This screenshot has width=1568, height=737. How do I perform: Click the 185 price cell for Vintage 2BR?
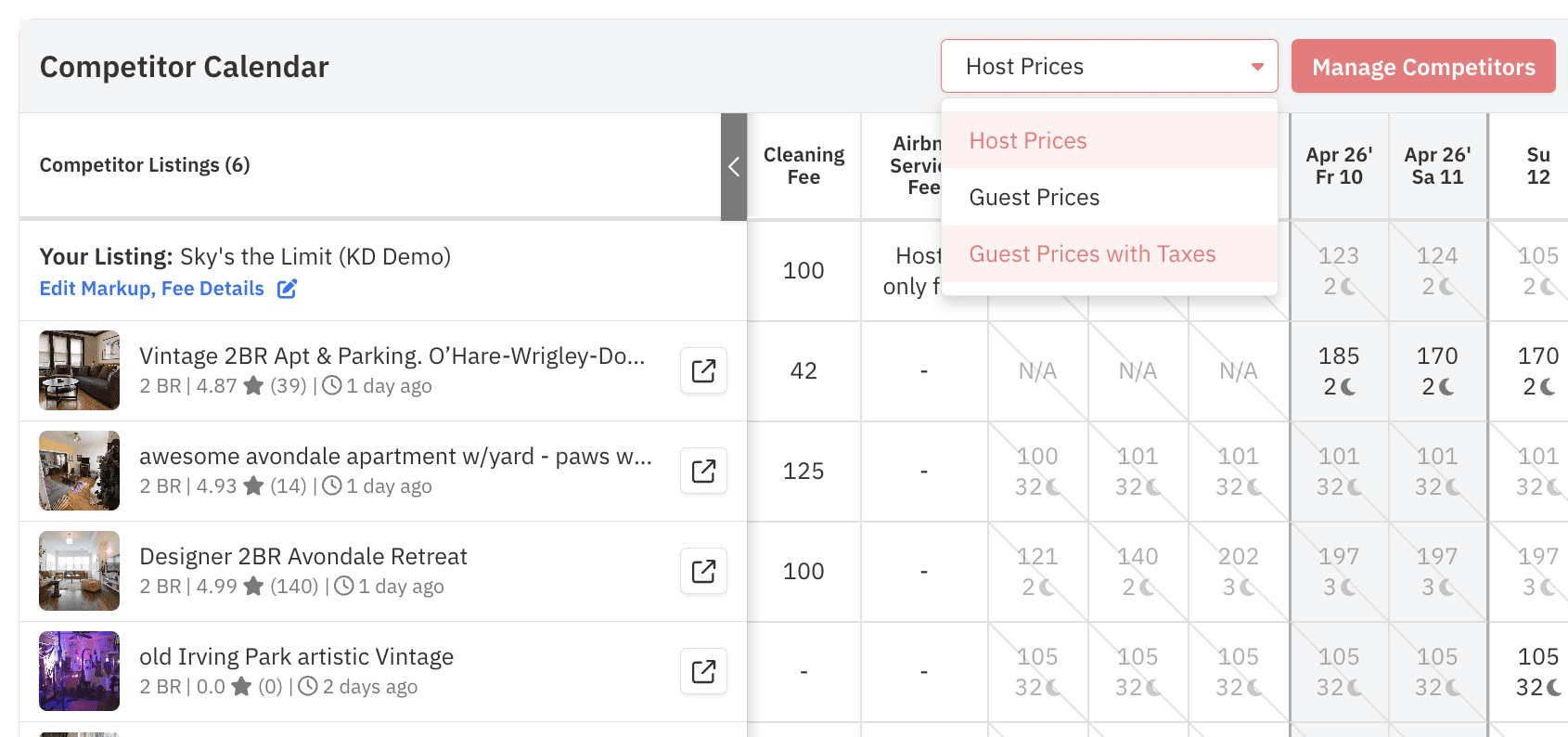[1340, 356]
